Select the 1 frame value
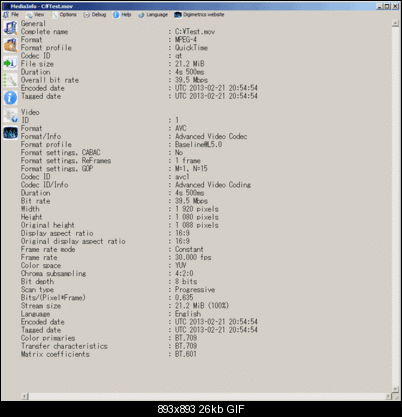The image size is (402, 417). click(x=188, y=161)
